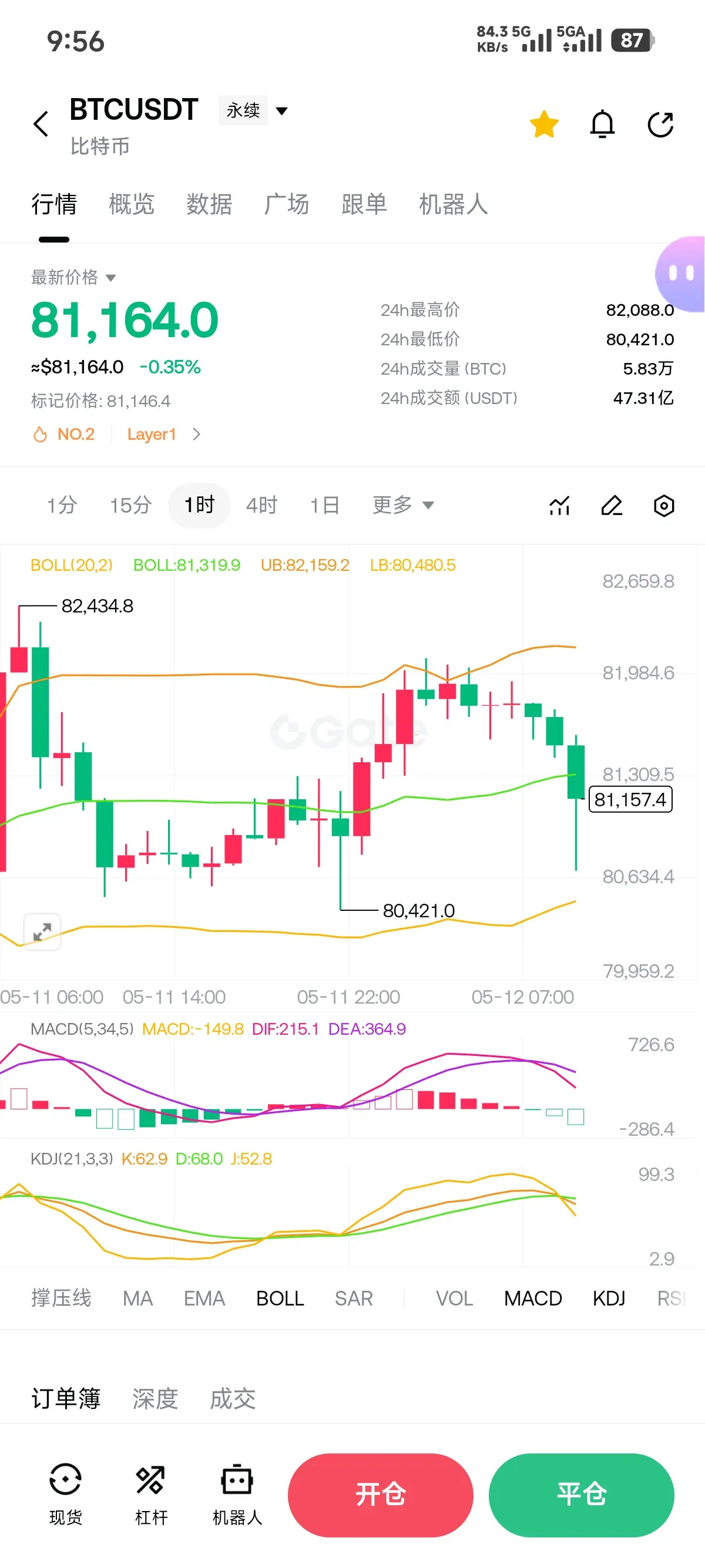Tap the KDJ(21,3,3) indicator label
Screen dimensions: 705x1568
(72, 1158)
